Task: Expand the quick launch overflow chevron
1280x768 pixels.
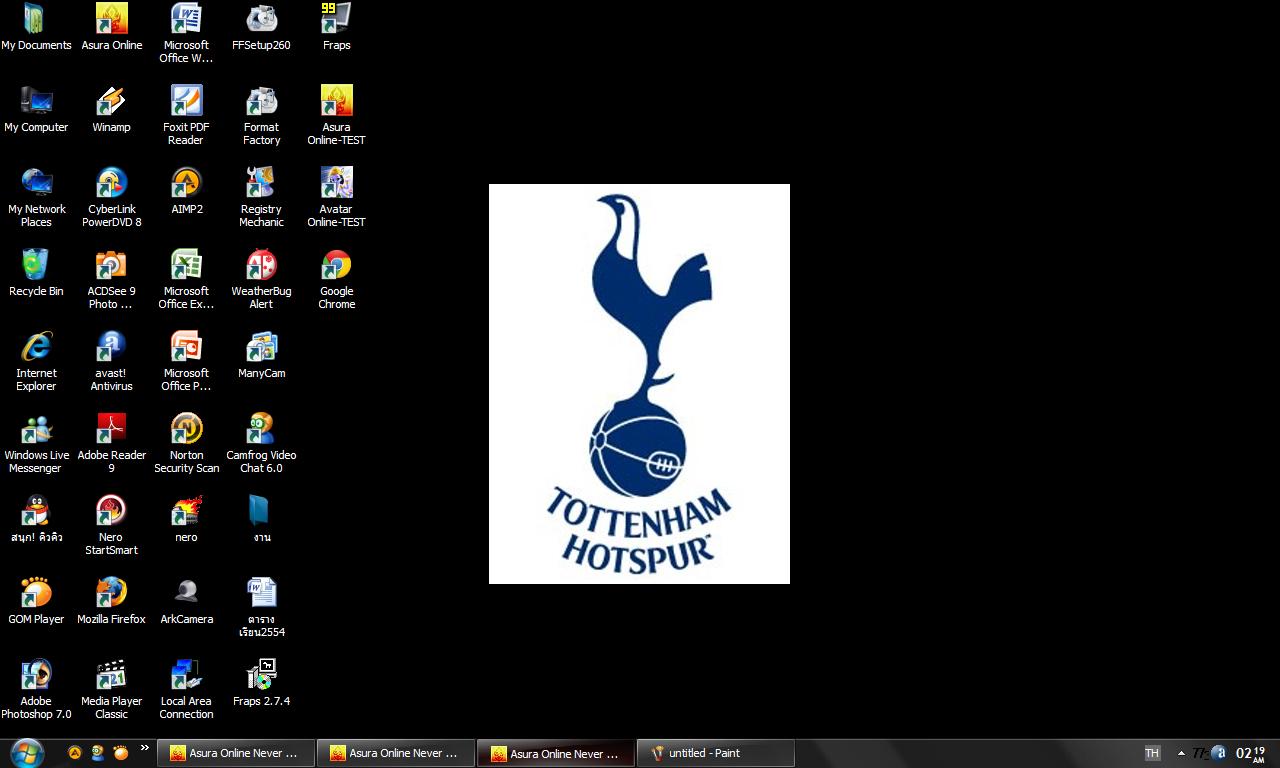Action: click(x=144, y=748)
